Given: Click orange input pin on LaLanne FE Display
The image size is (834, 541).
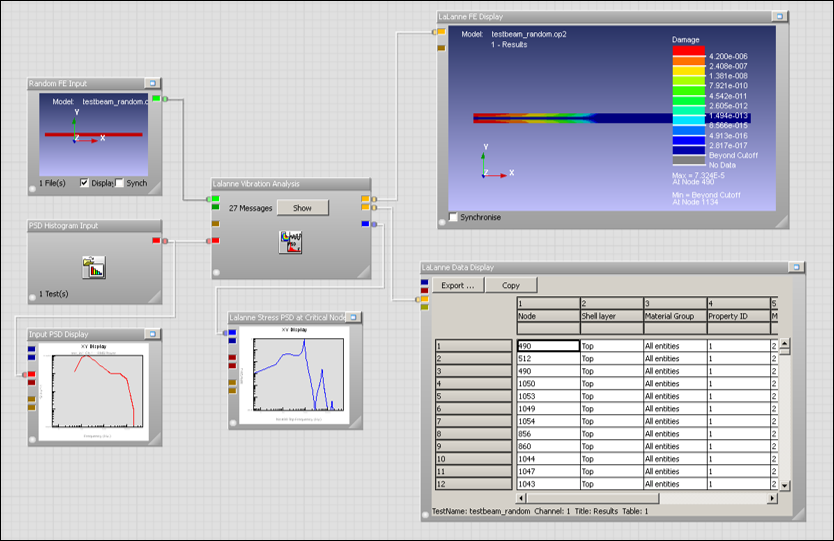Looking at the screenshot, I should [x=441, y=31].
